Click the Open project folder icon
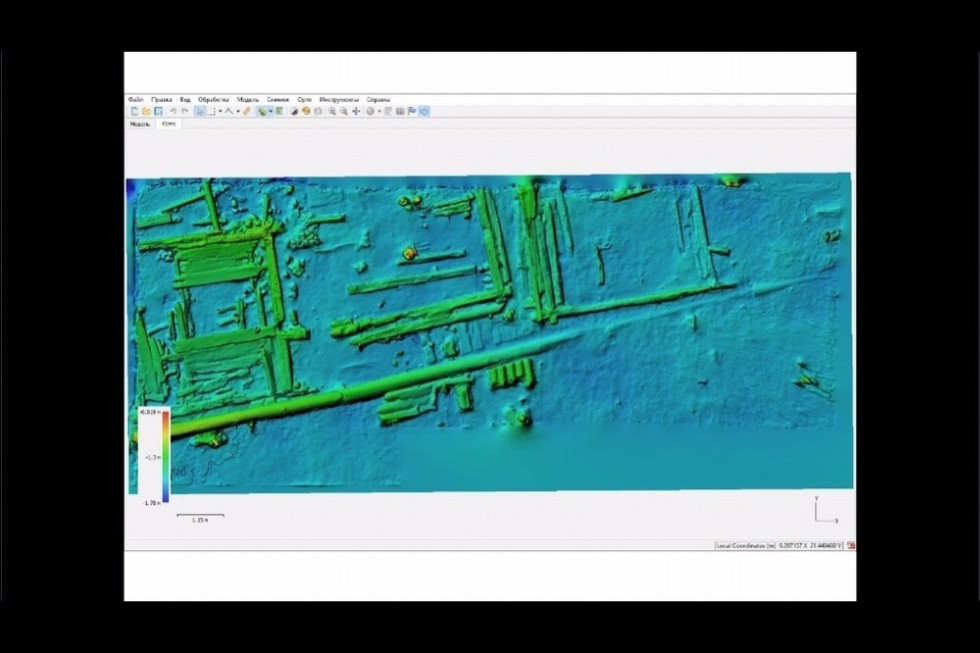 click(x=146, y=111)
